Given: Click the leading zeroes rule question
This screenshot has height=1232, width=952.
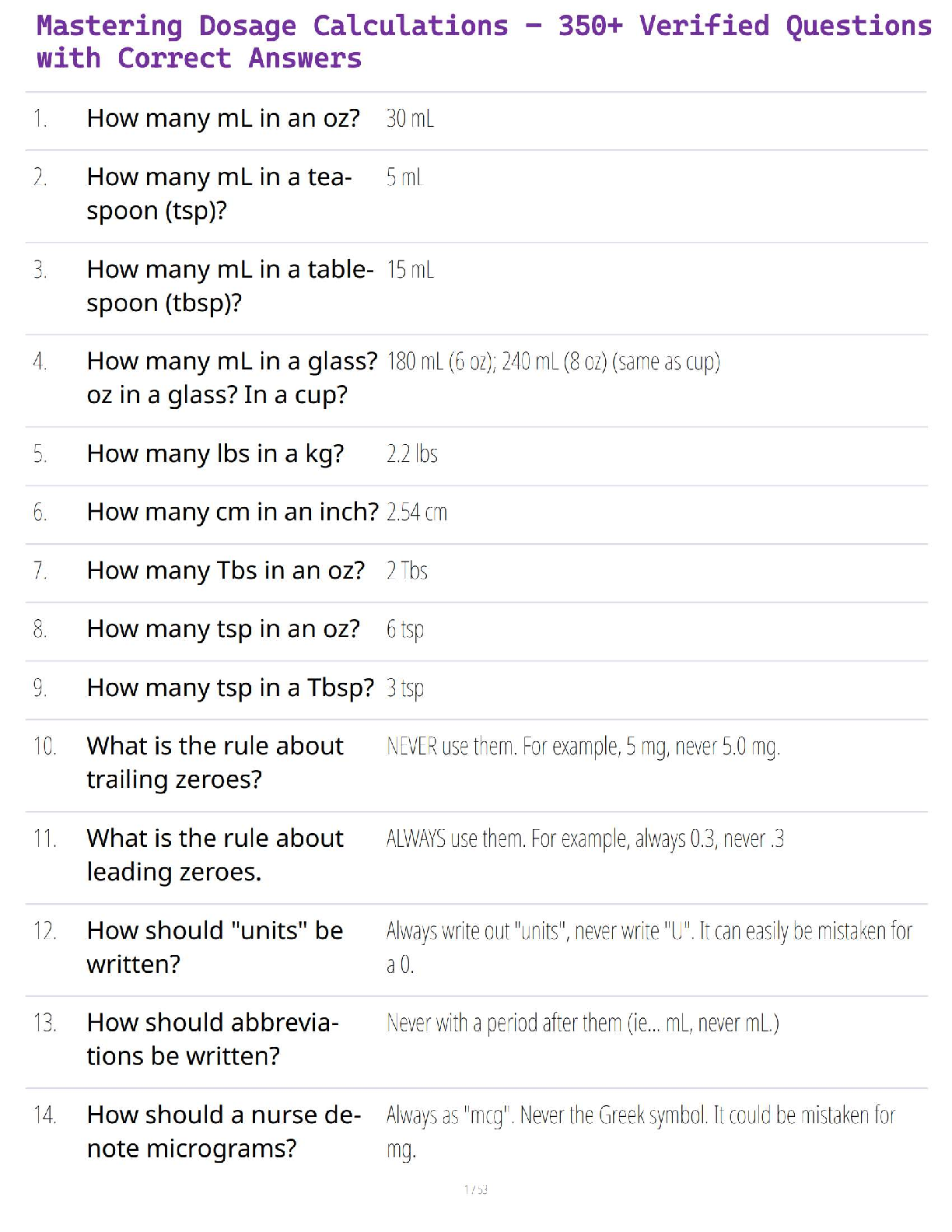Looking at the screenshot, I should 215,855.
